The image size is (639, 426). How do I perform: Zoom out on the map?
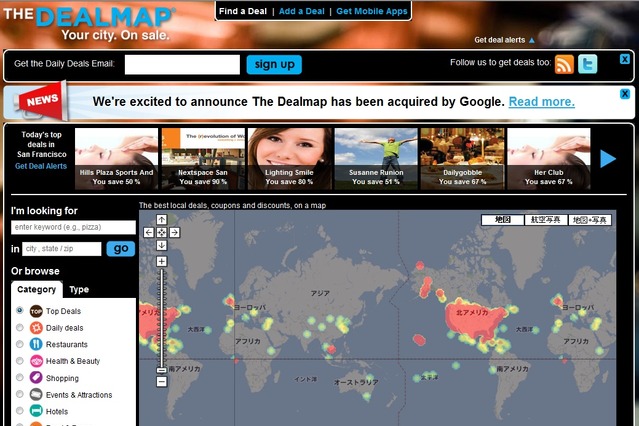162,382
